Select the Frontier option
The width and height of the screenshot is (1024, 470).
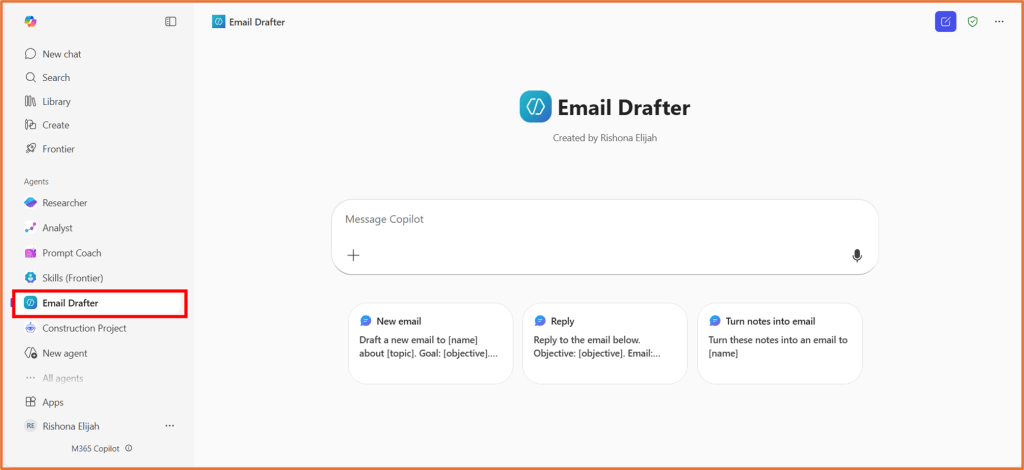[58, 149]
